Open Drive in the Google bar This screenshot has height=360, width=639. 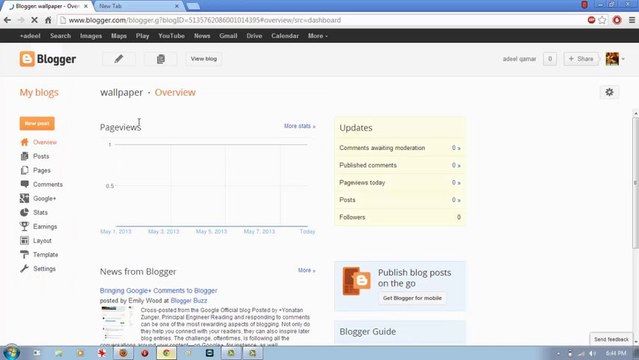pyautogui.click(x=254, y=36)
